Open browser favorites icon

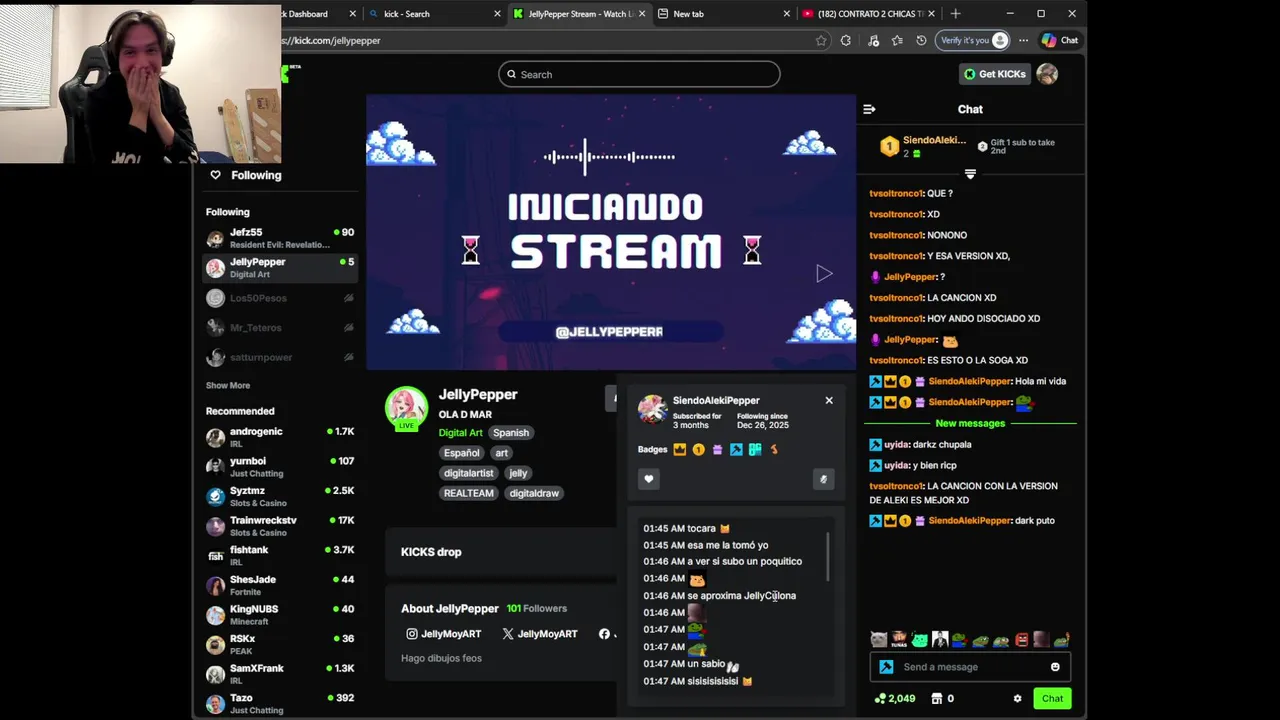point(897,41)
